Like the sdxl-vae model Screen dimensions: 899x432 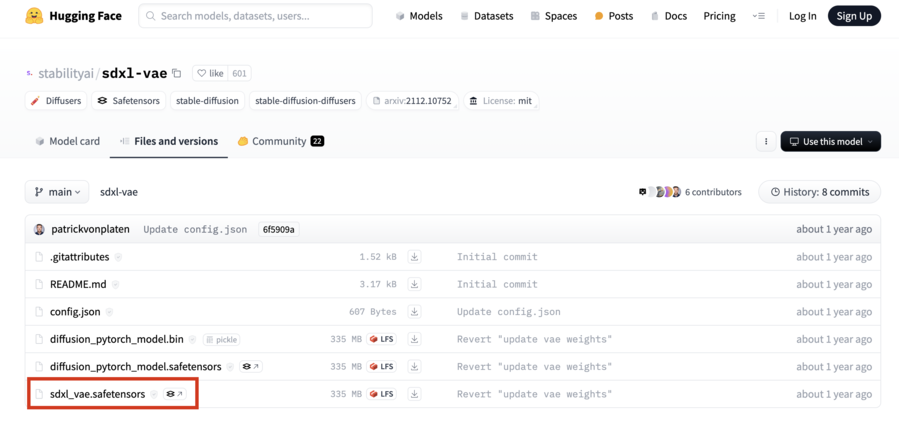click(210, 73)
